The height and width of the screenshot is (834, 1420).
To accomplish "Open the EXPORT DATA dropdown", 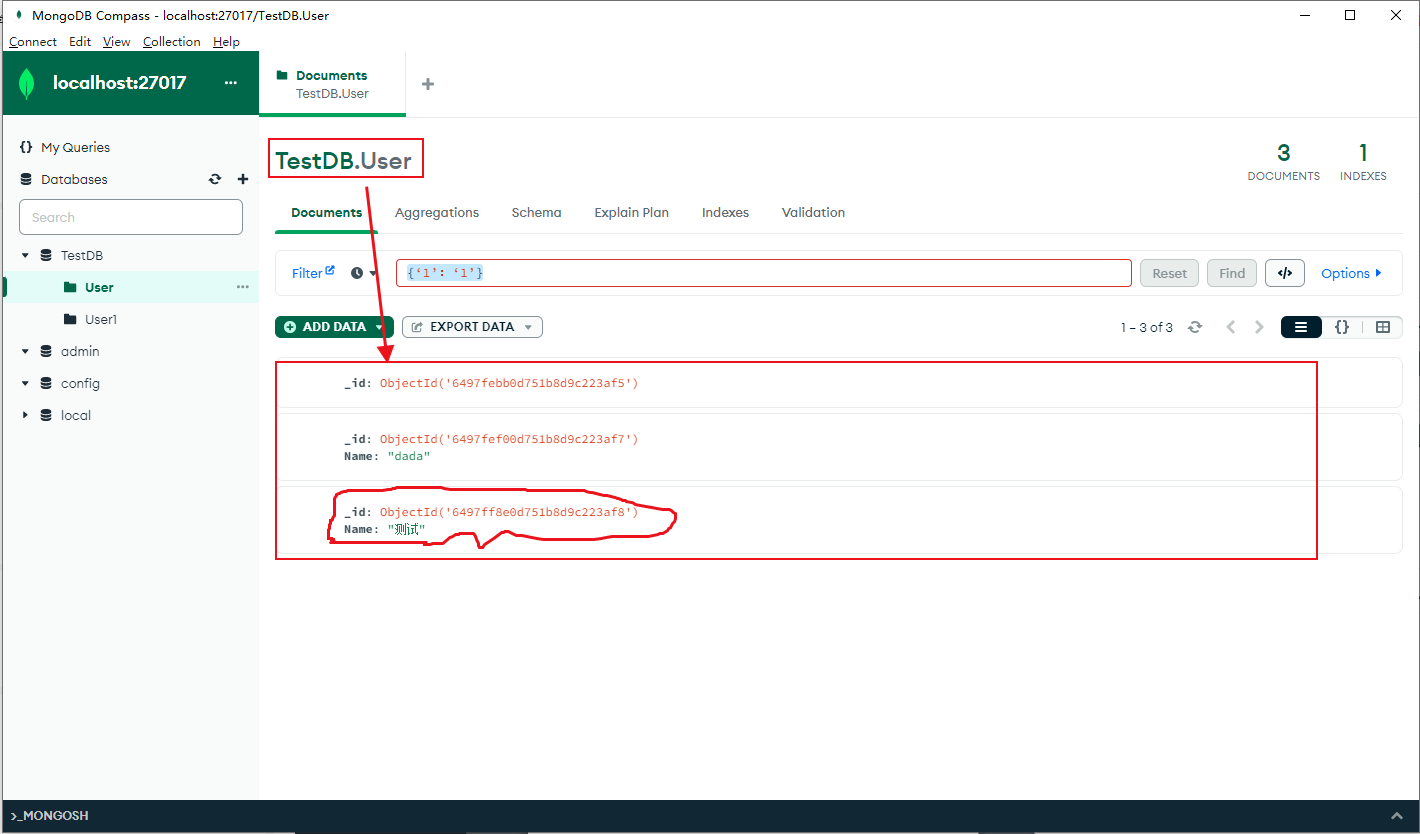I will coord(472,327).
